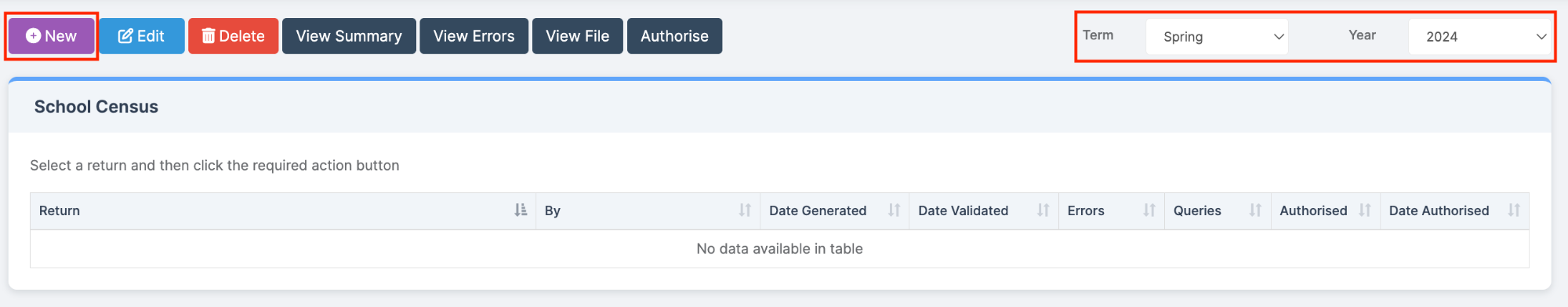Click the School Census panel heading
1568x307 pixels.
coord(96,107)
